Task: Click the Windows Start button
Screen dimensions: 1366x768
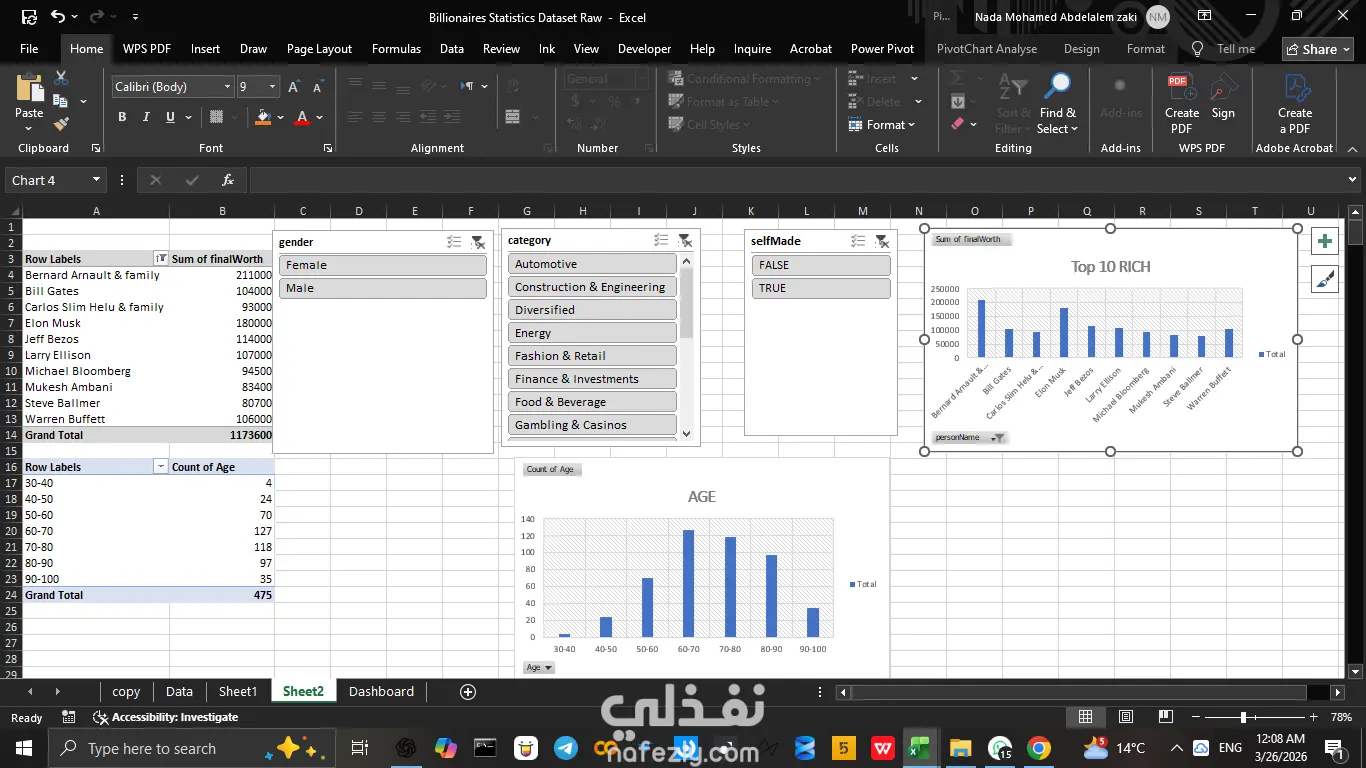Action: [x=23, y=748]
